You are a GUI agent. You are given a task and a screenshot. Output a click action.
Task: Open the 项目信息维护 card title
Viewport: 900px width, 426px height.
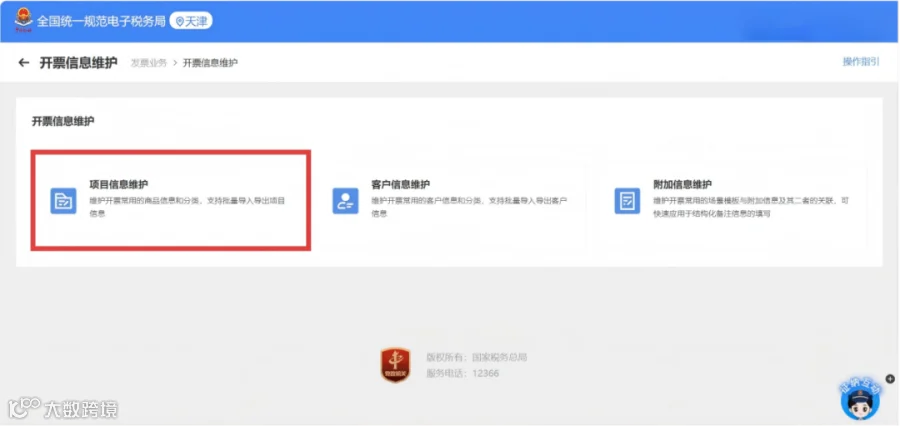click(x=119, y=184)
